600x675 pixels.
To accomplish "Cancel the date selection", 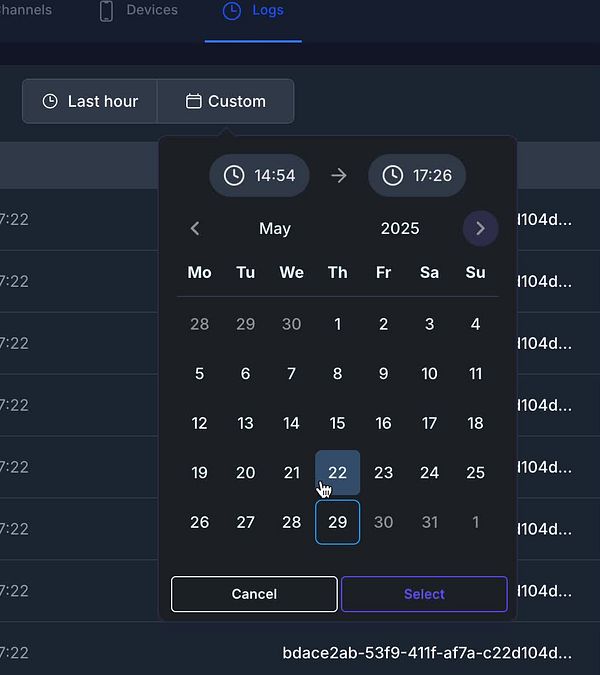I will (x=254, y=594).
